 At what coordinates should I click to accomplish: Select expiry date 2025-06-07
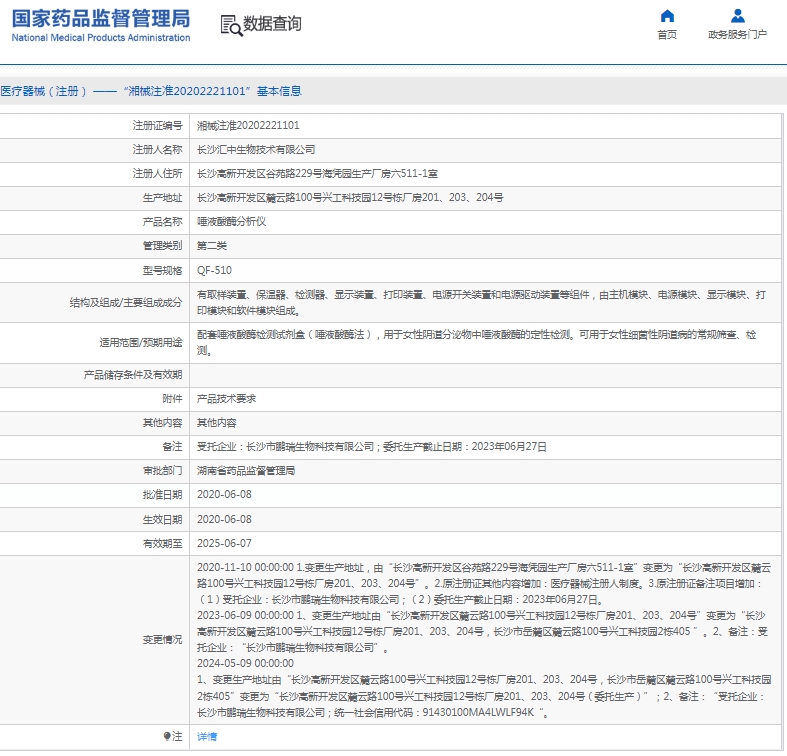pyautogui.click(x=224, y=543)
